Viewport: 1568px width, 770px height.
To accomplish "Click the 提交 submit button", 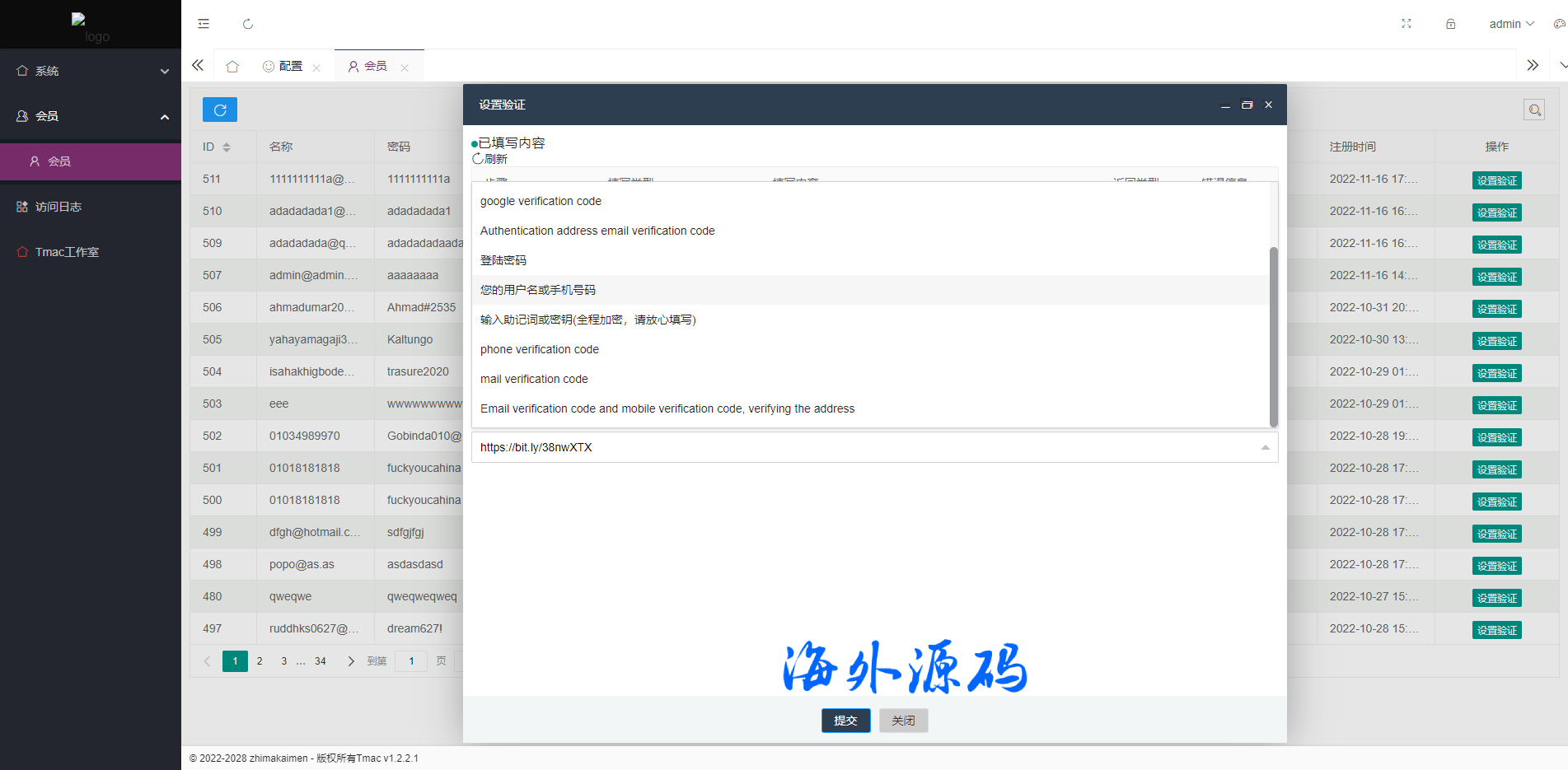I will pyautogui.click(x=845, y=721).
